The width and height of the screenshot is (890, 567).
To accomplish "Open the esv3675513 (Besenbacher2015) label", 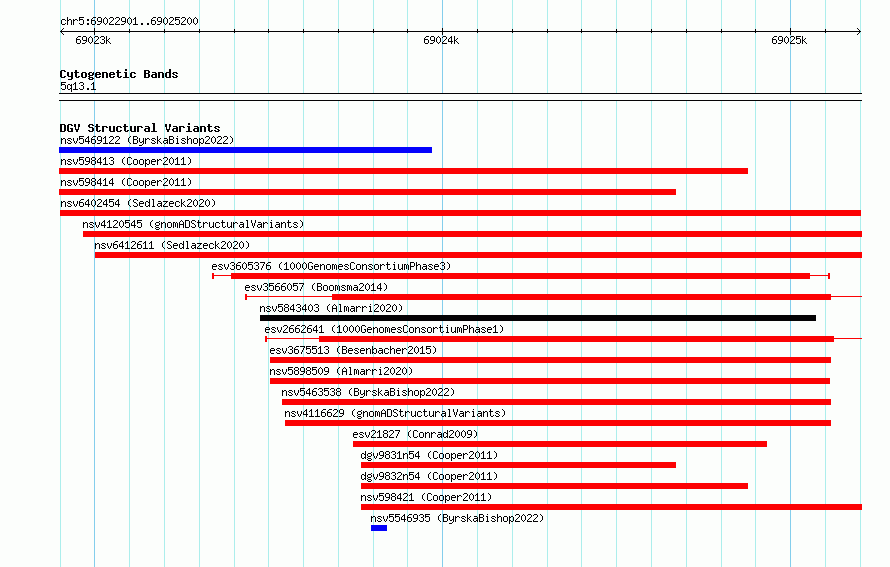I will click(x=353, y=350).
